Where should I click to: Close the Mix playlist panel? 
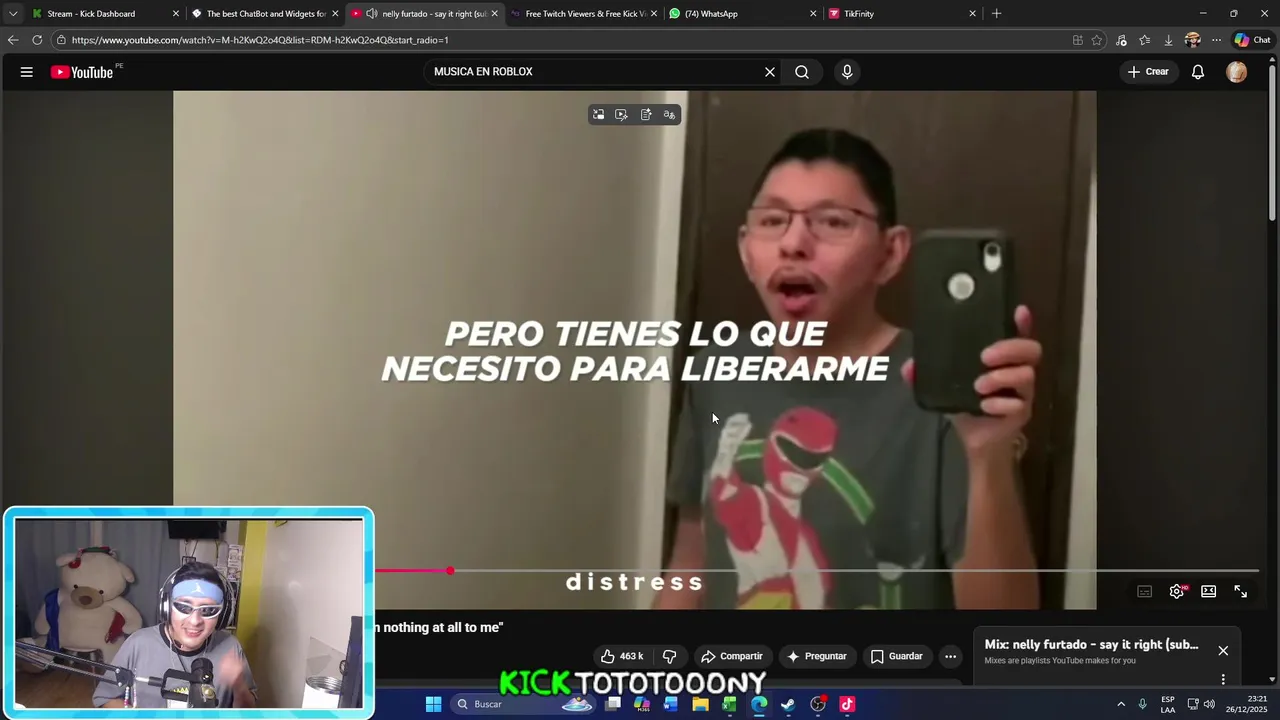pos(1223,651)
